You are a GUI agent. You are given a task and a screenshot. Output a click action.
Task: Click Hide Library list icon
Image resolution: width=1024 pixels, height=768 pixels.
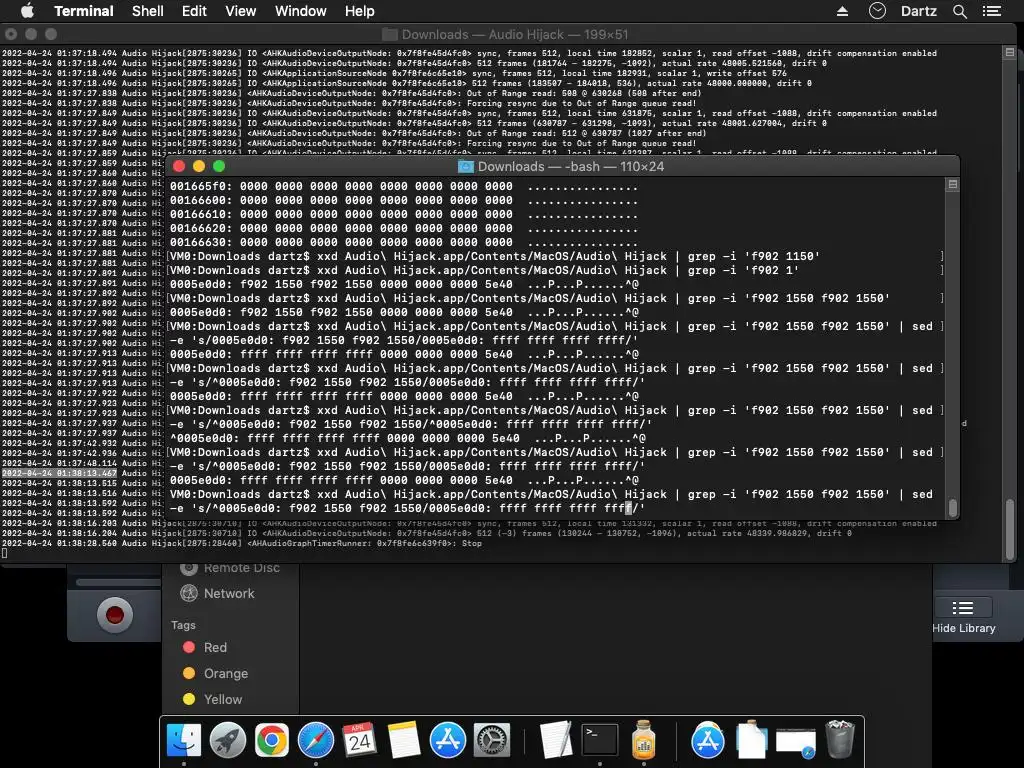[x=963, y=609]
